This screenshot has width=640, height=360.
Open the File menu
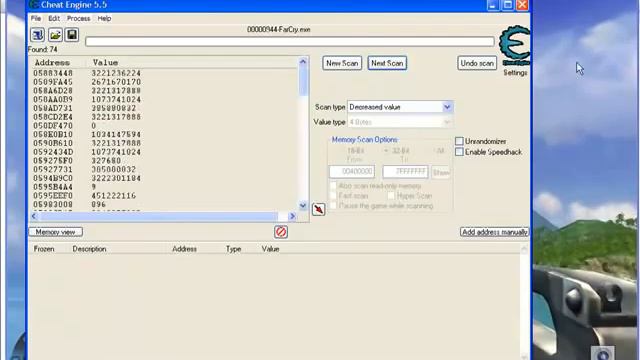[x=36, y=18]
